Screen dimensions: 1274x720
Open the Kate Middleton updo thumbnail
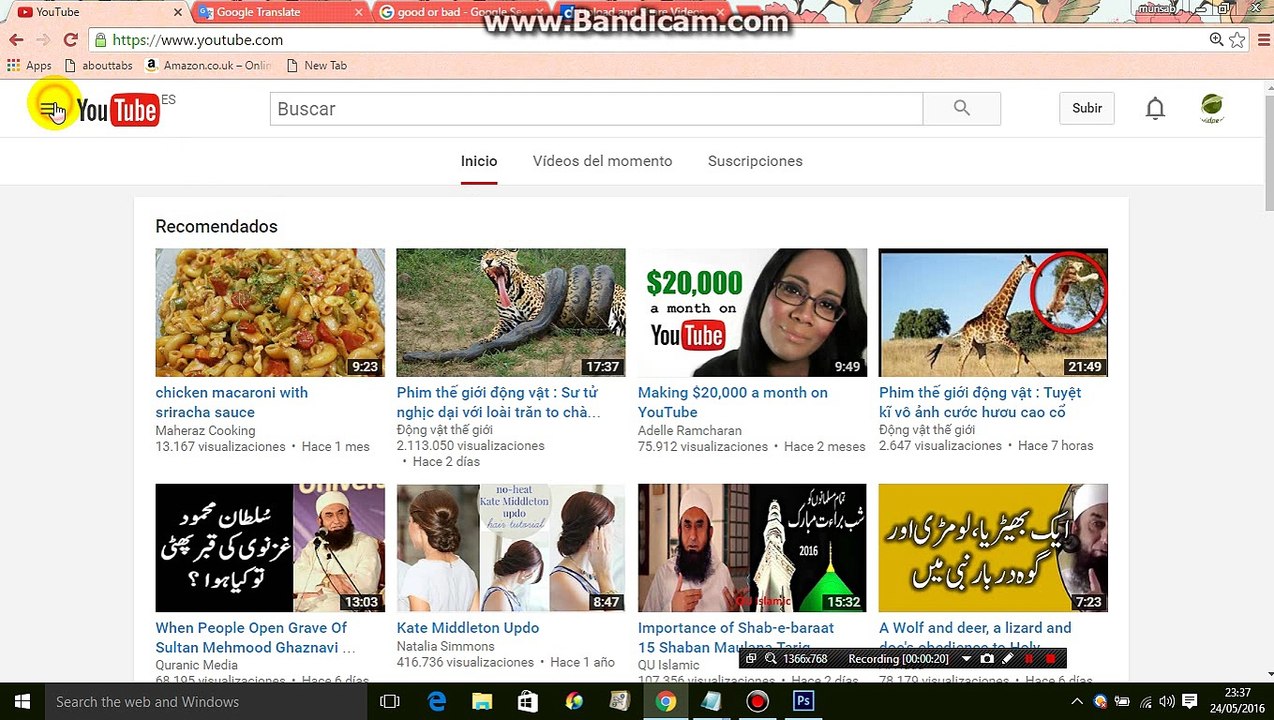pyautogui.click(x=511, y=548)
